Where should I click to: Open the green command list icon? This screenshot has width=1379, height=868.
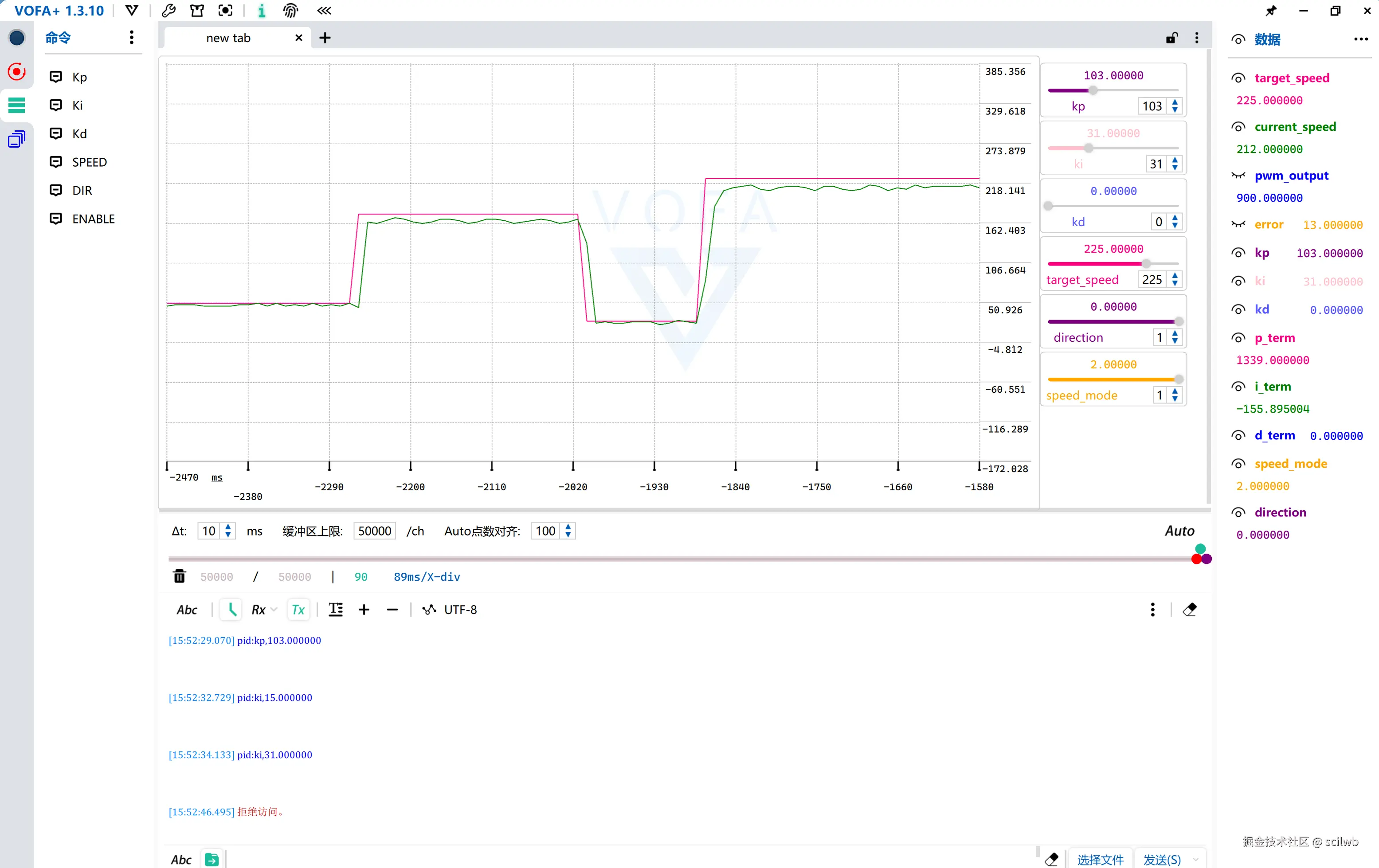click(16, 106)
